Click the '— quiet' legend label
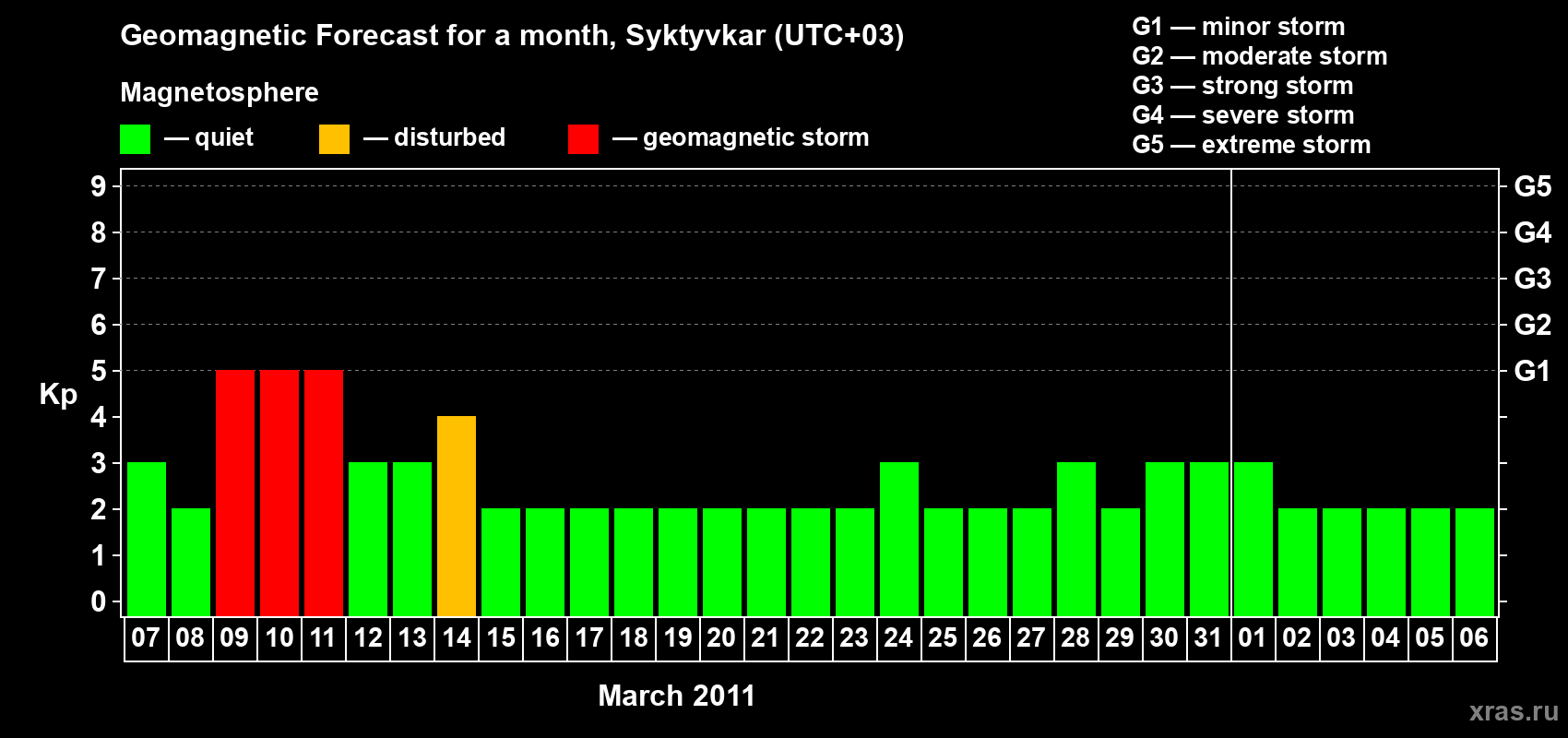Viewport: 1568px width, 738px height. [208, 138]
